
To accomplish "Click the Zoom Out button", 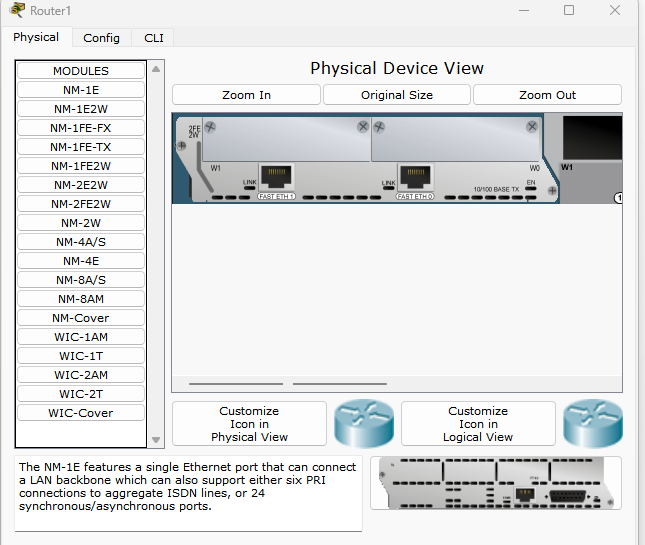I will [x=548, y=95].
